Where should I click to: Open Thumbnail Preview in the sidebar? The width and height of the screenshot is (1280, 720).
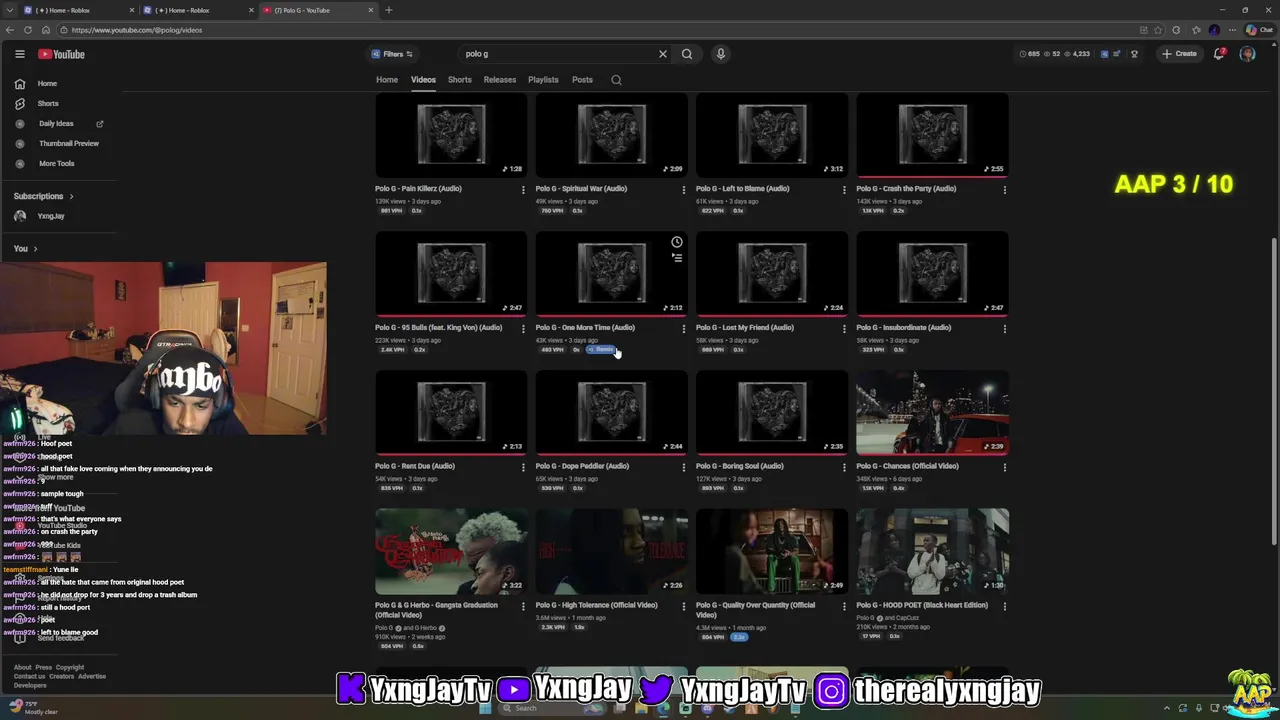coord(60,144)
